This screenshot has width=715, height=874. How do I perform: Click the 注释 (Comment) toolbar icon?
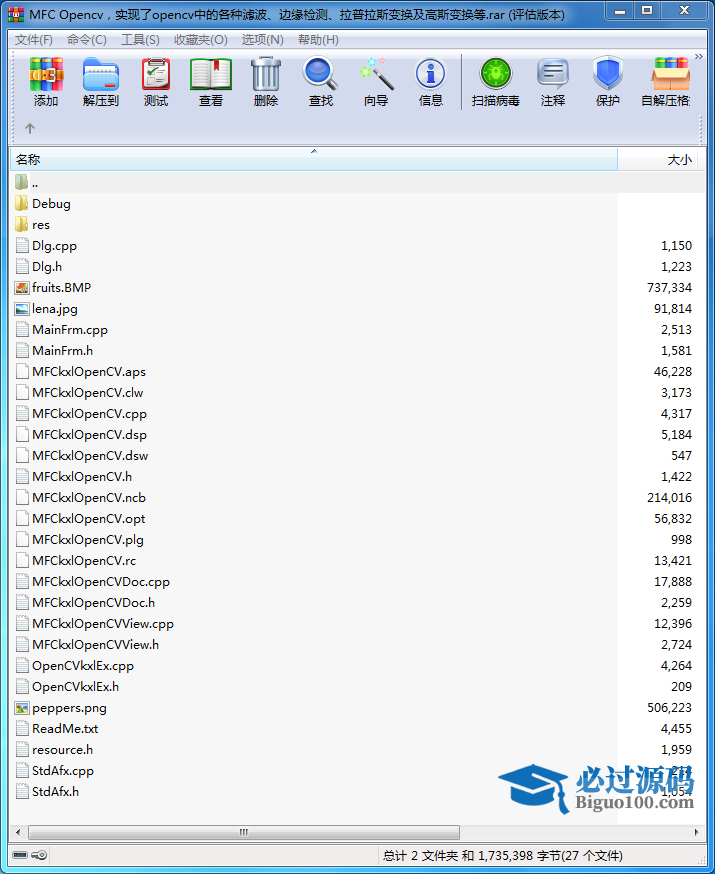552,74
